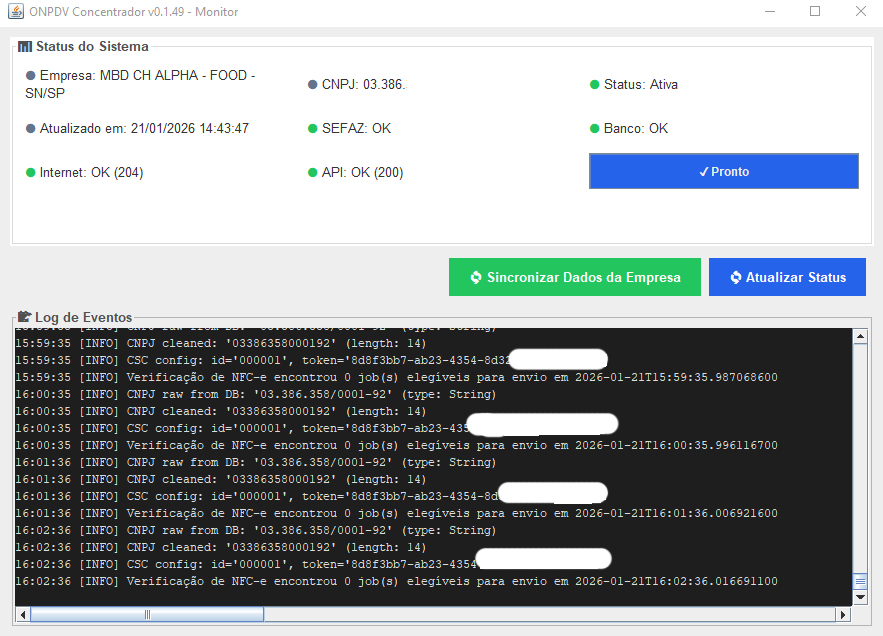The image size is (883, 636).
Task: Click the Atualizar Status button
Action: click(x=788, y=277)
